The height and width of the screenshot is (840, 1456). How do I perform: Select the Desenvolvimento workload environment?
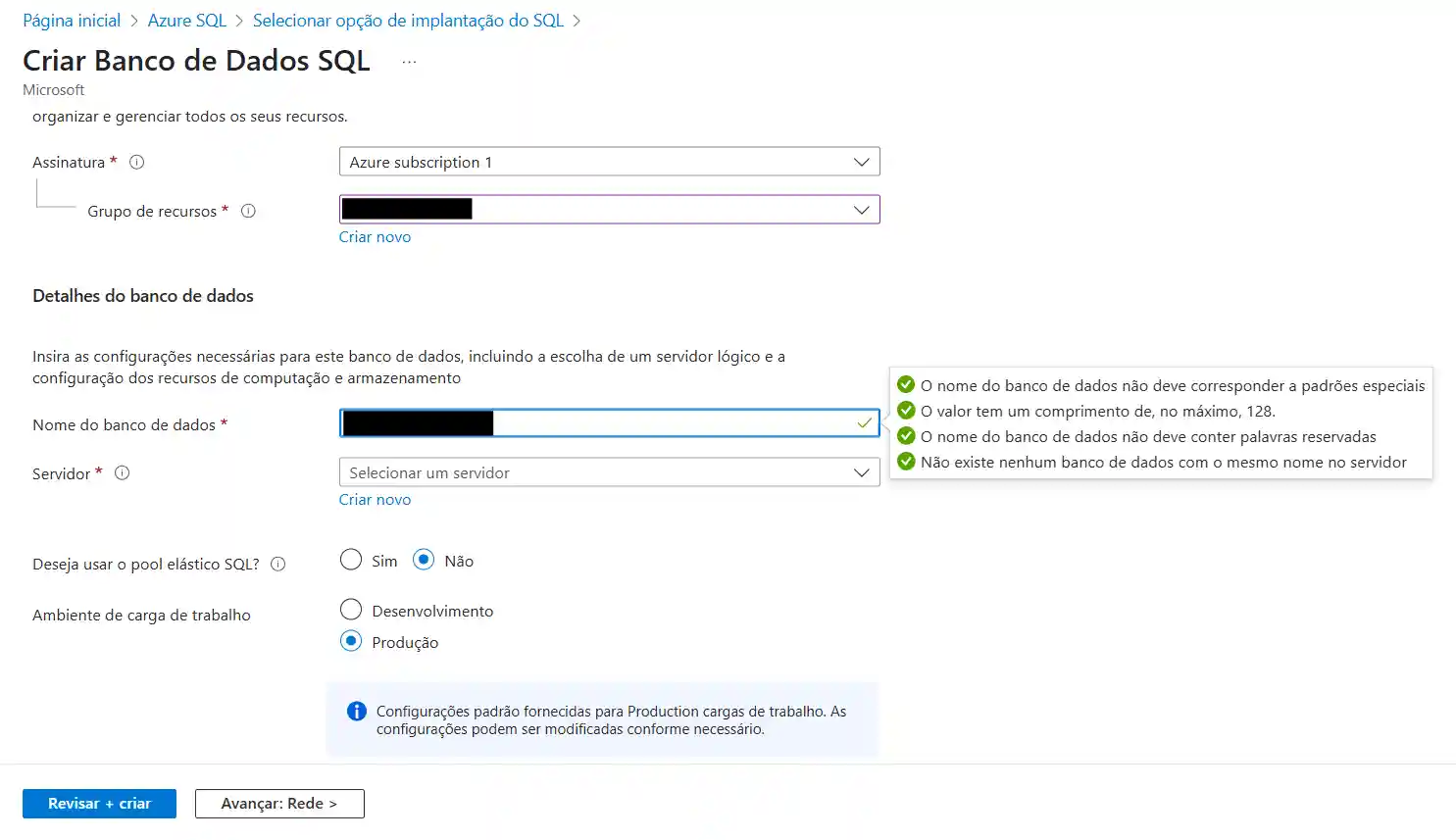click(x=351, y=609)
